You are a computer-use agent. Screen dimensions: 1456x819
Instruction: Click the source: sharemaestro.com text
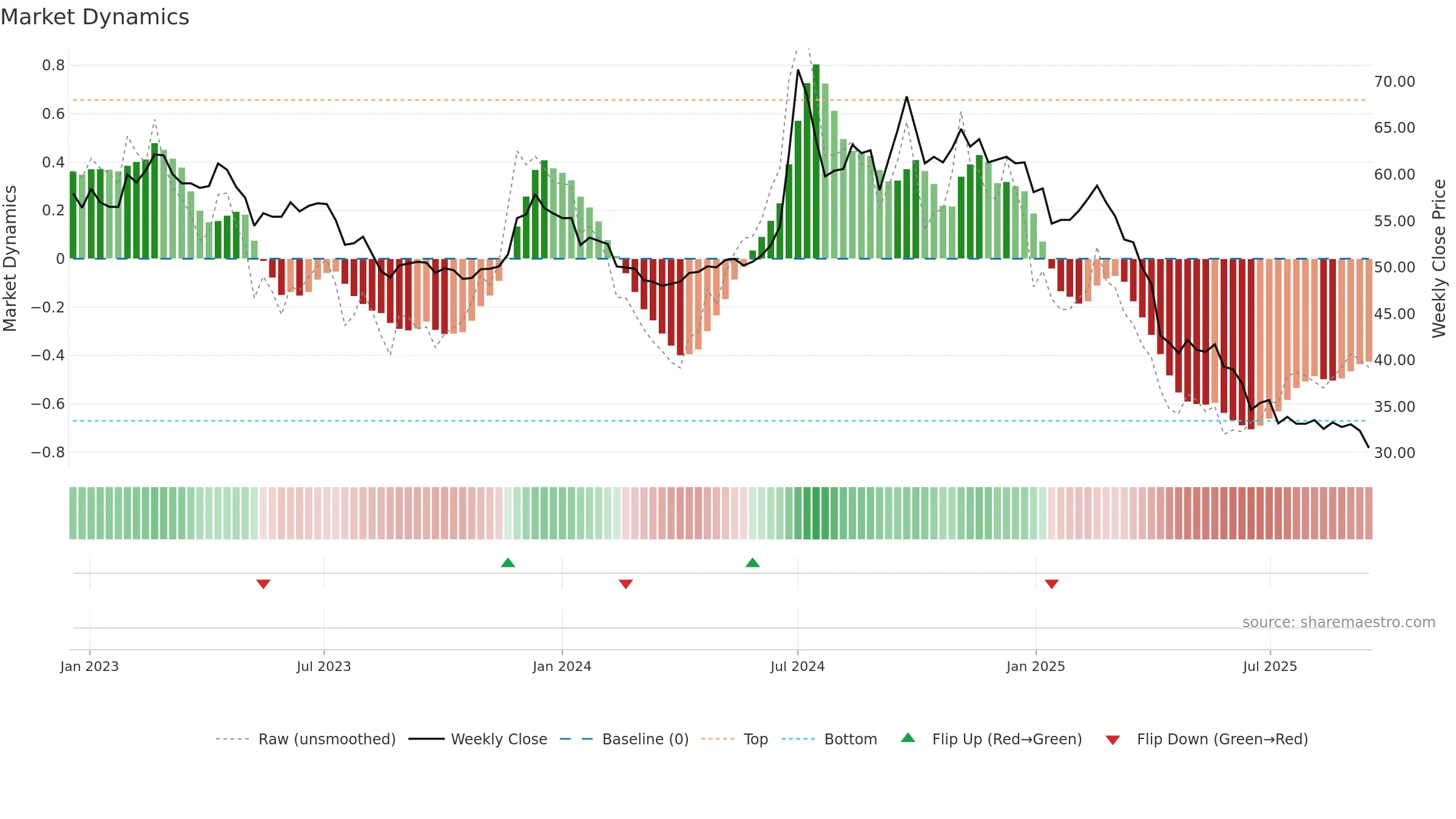(1339, 622)
